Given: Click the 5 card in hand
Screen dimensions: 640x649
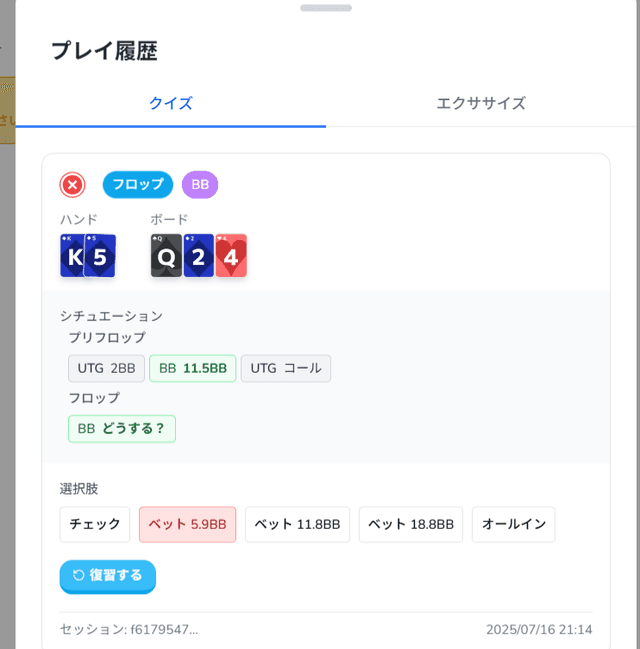Looking at the screenshot, I should [x=101, y=257].
